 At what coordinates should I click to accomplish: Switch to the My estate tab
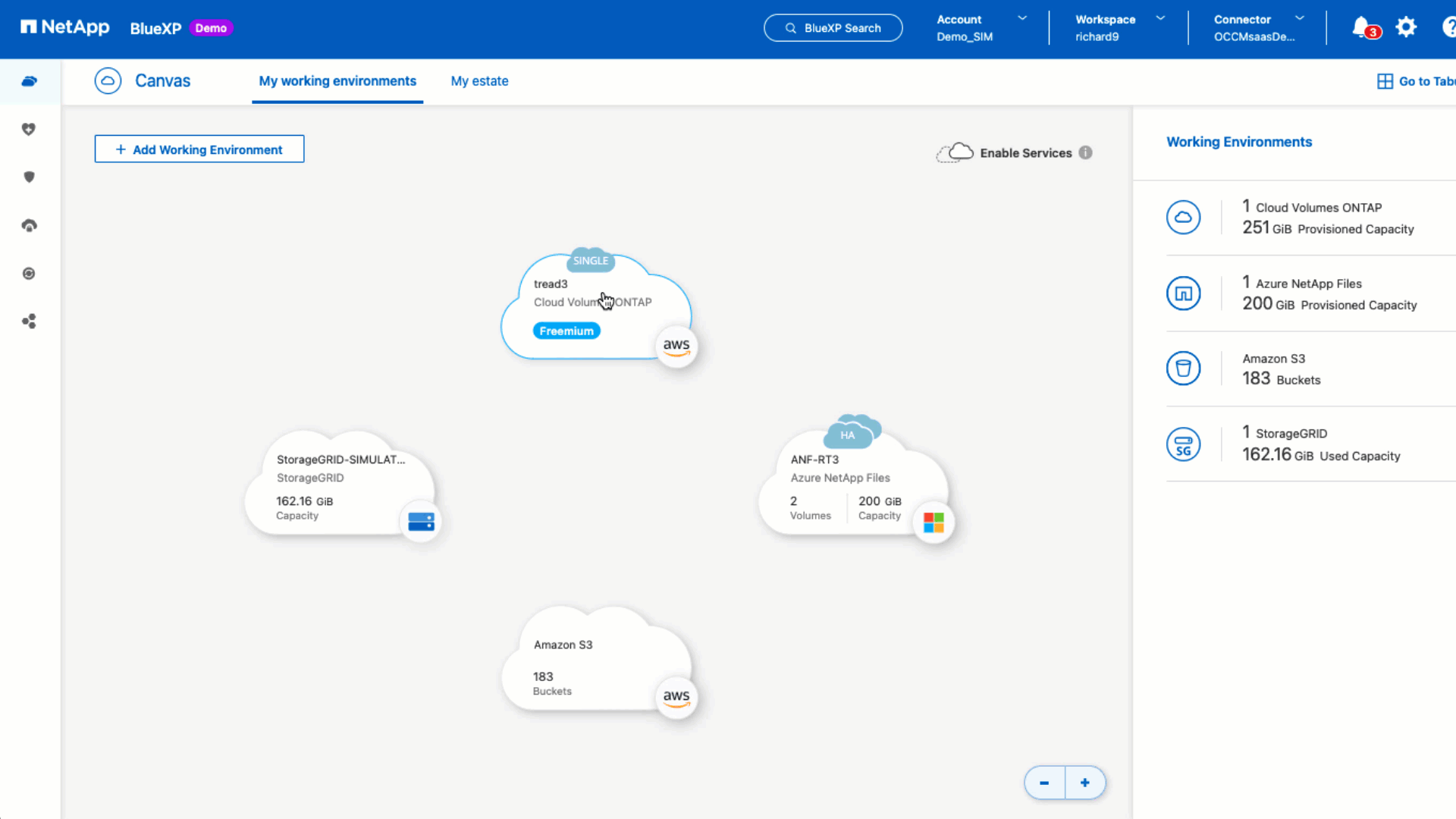coord(479,81)
